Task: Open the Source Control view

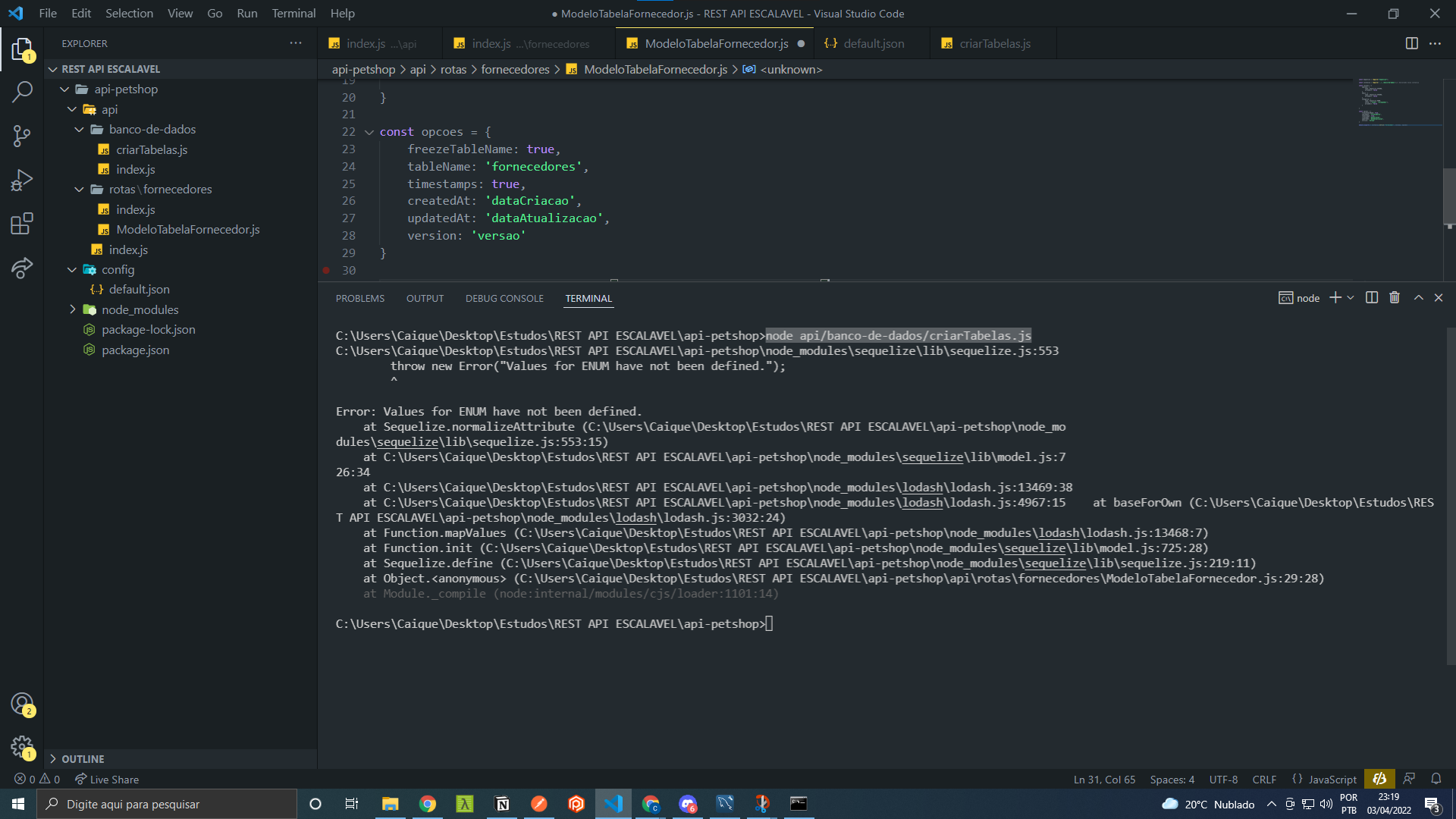Action: 22,135
